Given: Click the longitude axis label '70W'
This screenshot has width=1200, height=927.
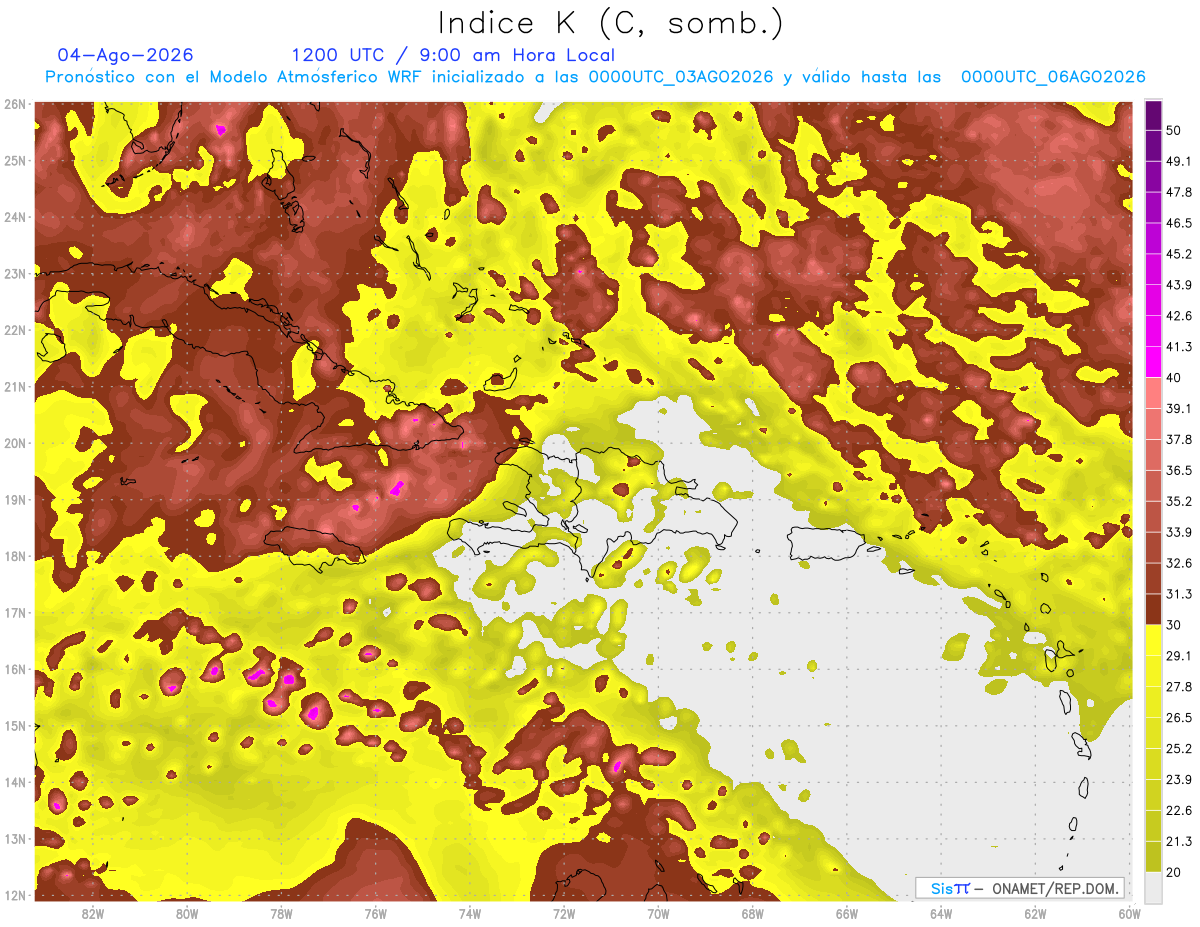Looking at the screenshot, I should (658, 913).
